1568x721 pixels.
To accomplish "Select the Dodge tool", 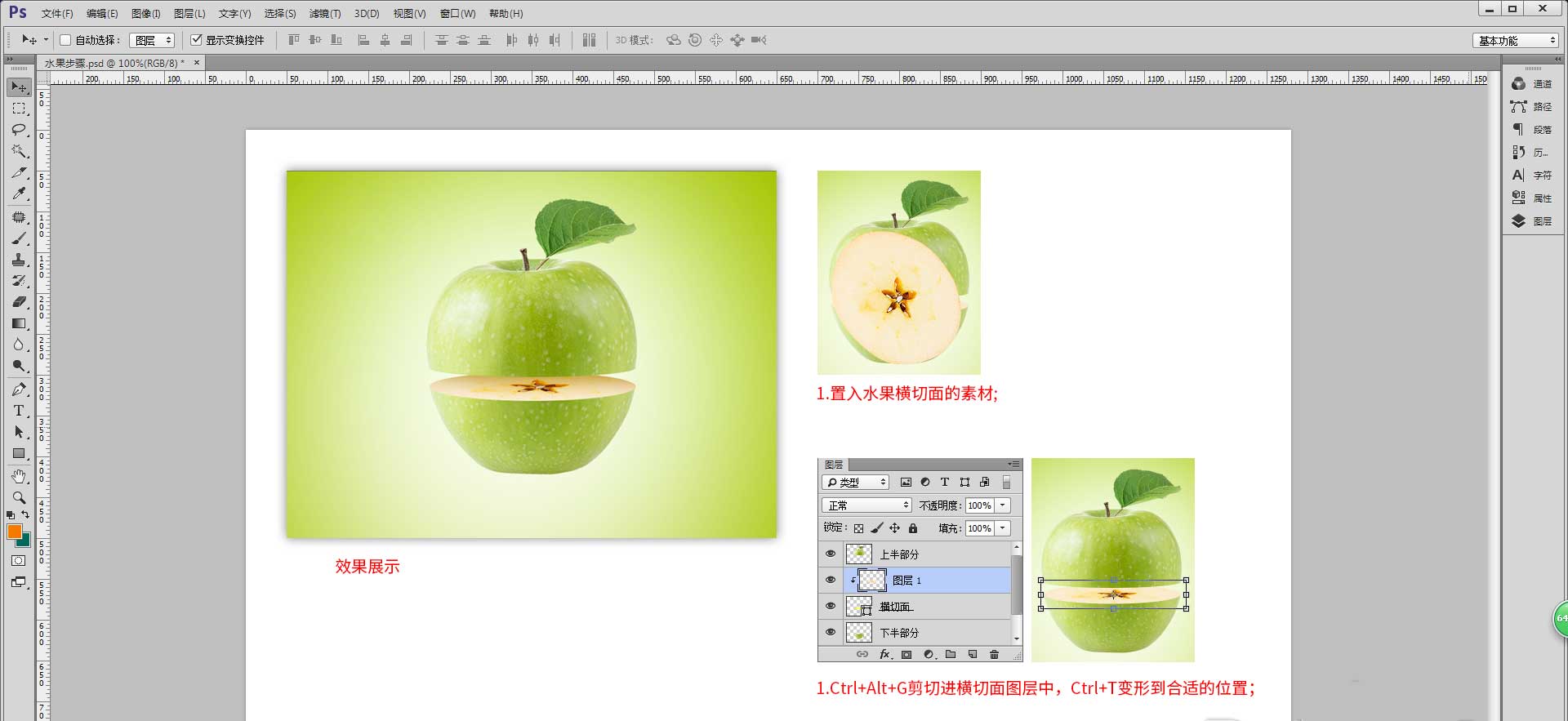I will (19, 366).
